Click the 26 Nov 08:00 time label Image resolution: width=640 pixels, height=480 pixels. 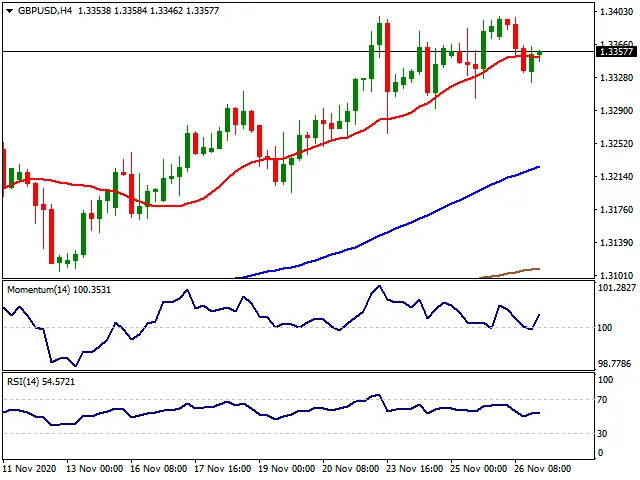point(542,469)
